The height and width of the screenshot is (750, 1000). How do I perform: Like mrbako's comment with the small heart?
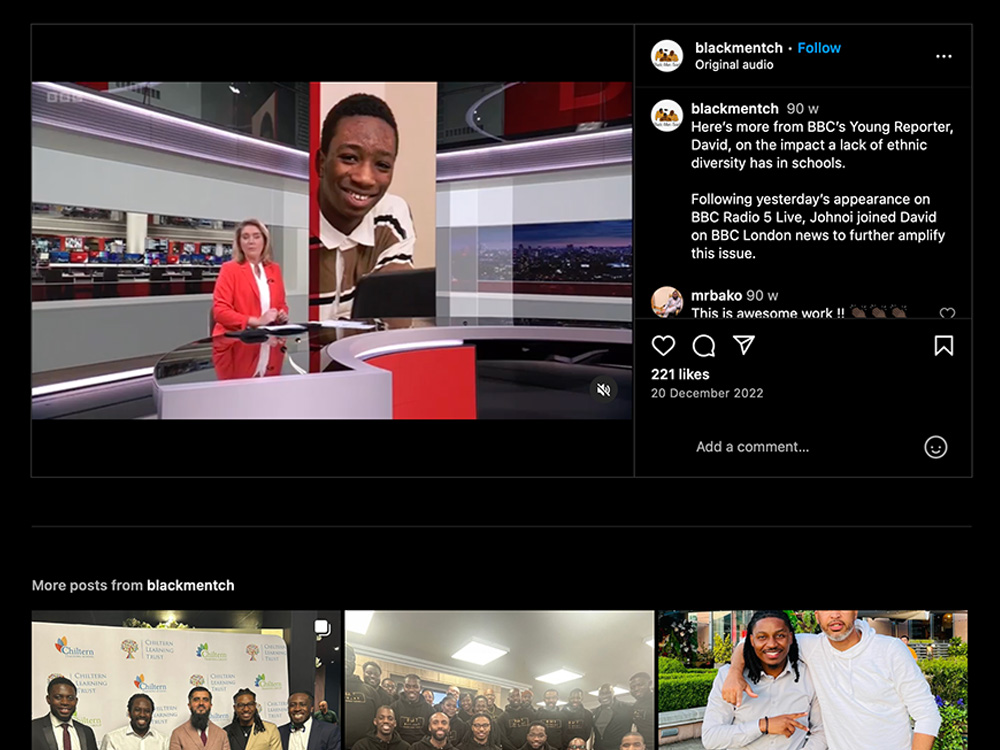(x=947, y=312)
